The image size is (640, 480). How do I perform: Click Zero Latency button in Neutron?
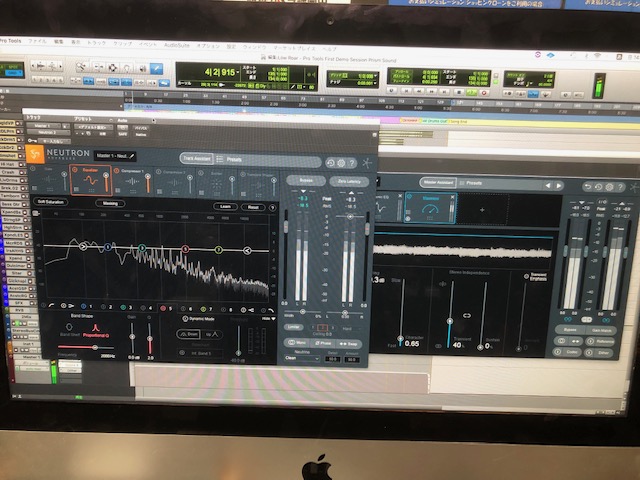click(349, 181)
